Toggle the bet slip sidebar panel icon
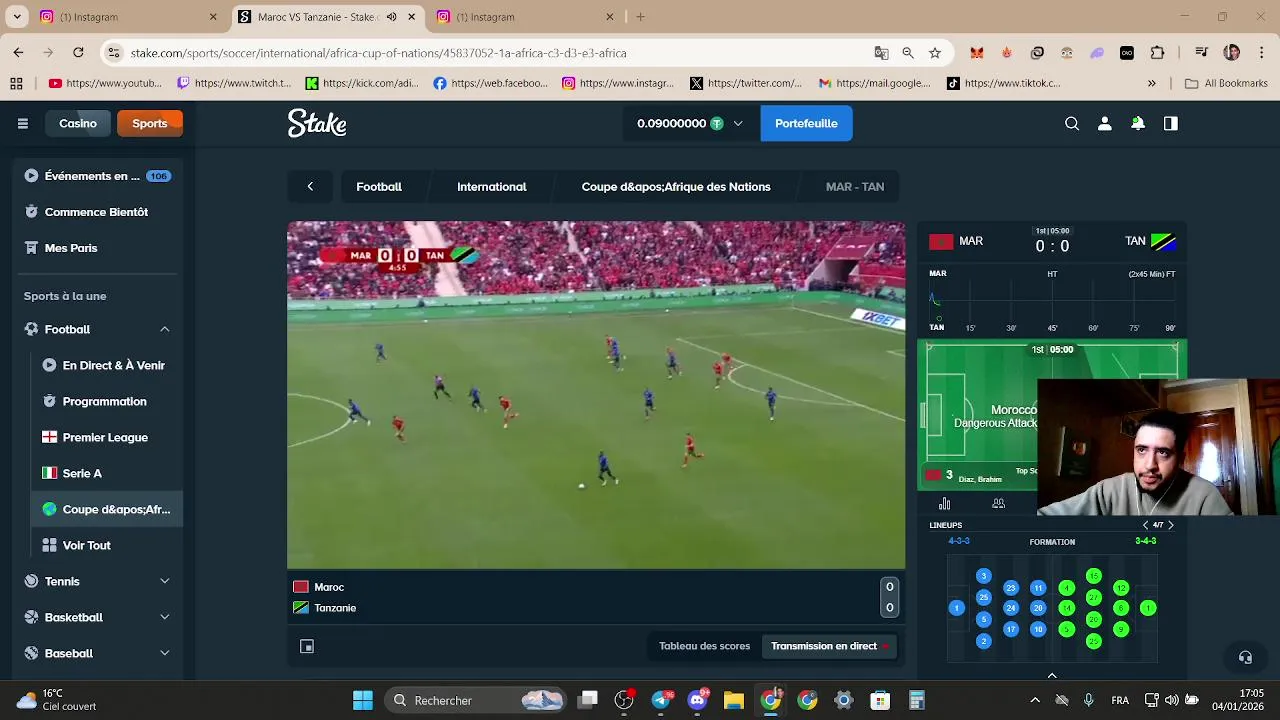Screen dimensions: 1280x720 (1171, 123)
